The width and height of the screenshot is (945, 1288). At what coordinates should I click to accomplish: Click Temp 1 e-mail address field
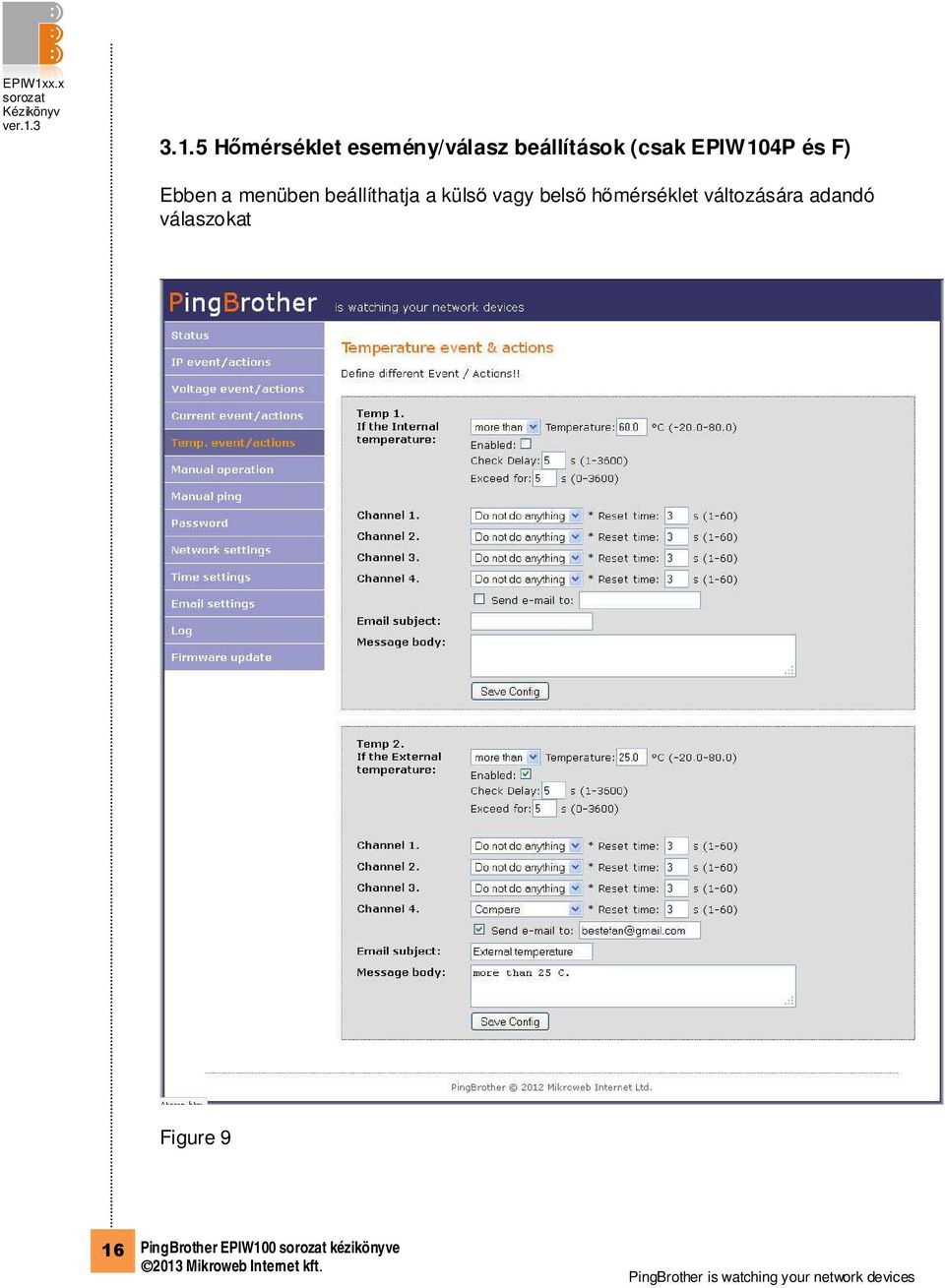[640, 600]
